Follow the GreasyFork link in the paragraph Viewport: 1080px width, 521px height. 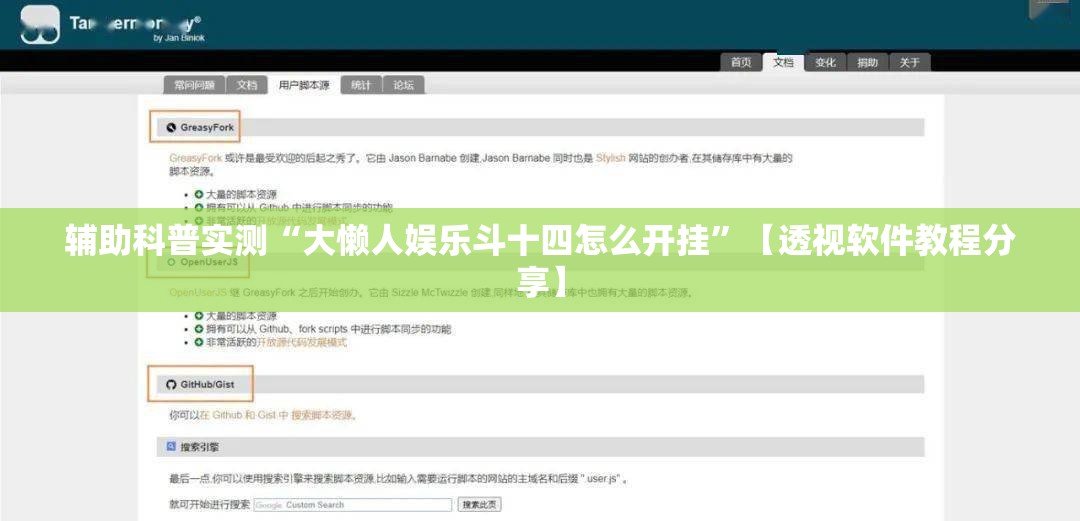(x=196, y=158)
